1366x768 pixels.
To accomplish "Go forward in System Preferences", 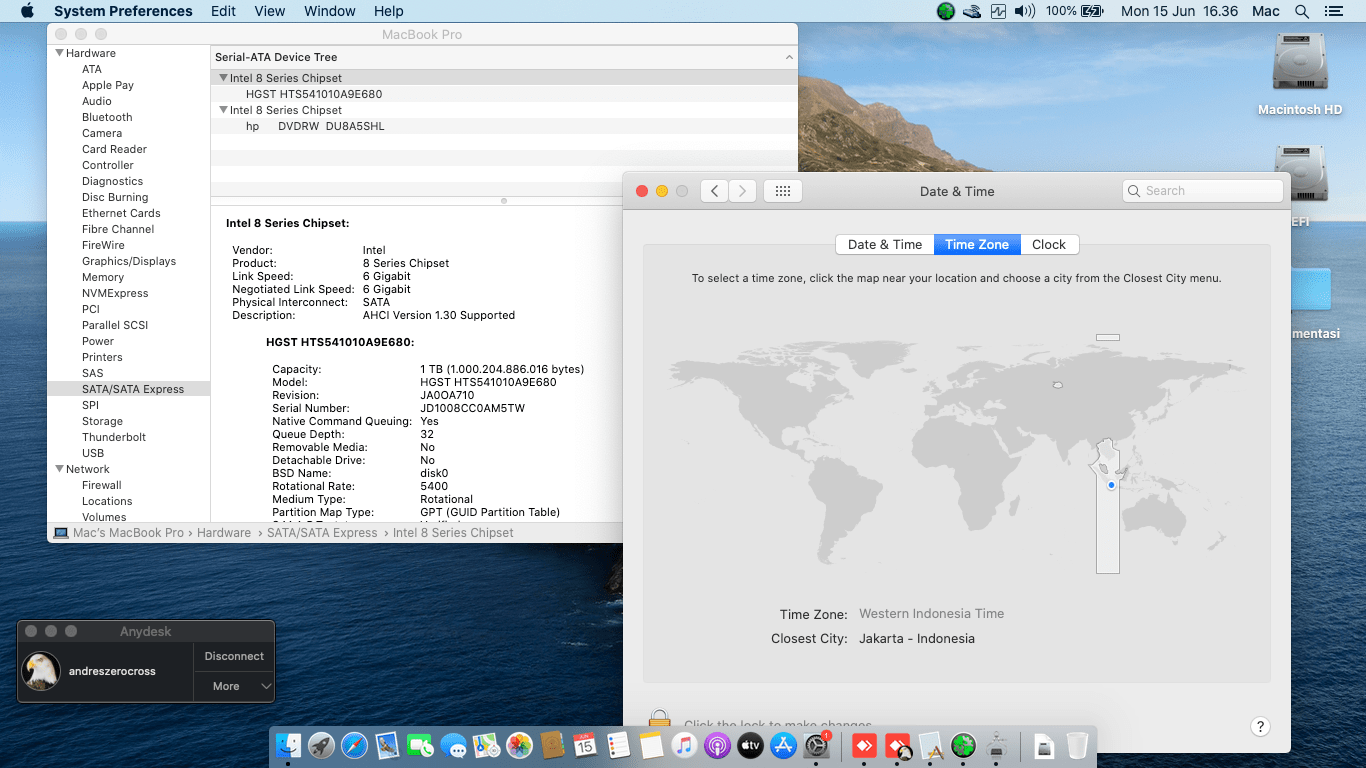I will coord(742,191).
